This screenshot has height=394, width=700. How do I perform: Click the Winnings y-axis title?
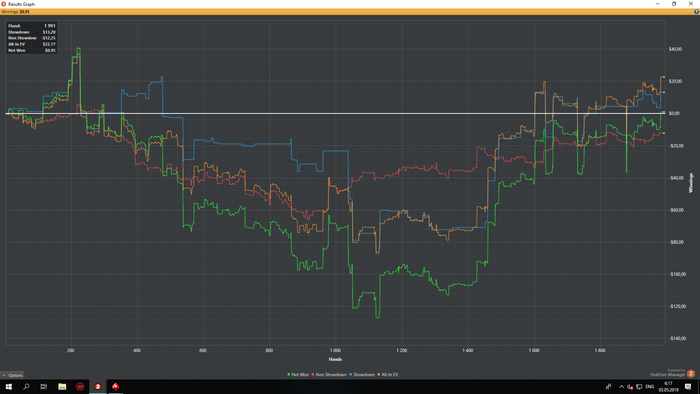click(691, 183)
